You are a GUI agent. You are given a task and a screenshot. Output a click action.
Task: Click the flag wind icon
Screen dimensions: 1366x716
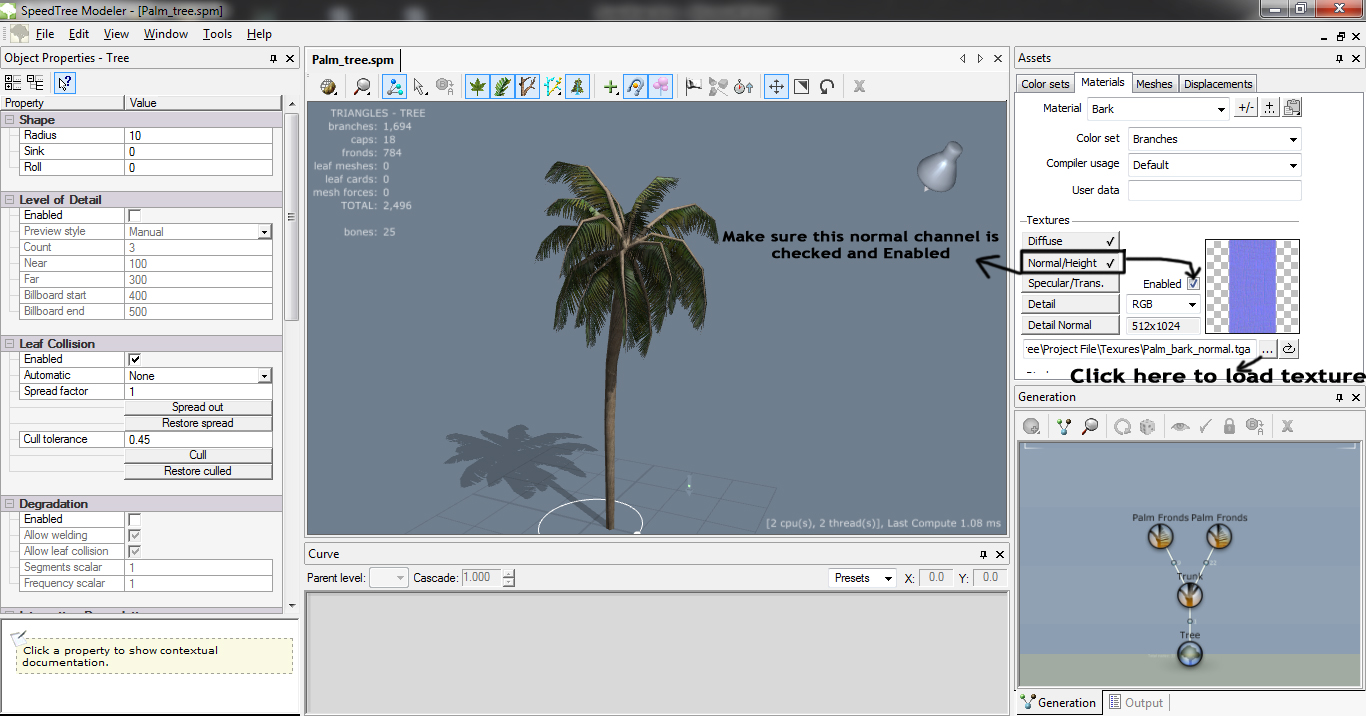(694, 87)
